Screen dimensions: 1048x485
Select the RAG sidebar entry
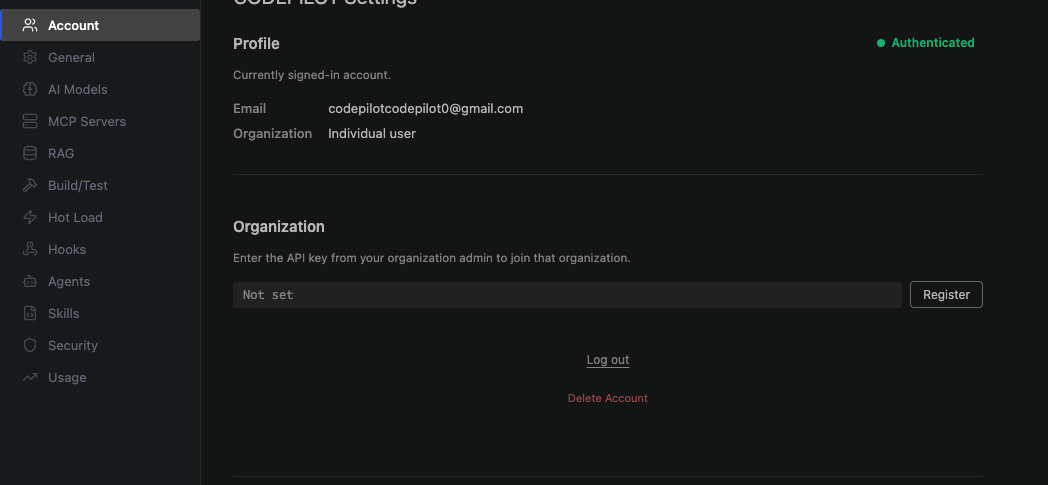click(100, 154)
